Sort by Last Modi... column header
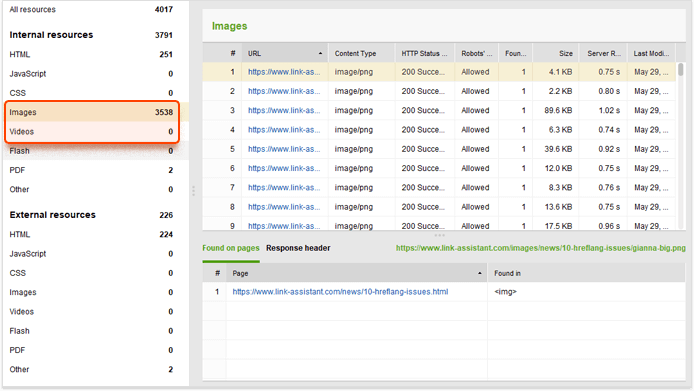This screenshot has width=694, height=391. (651, 54)
